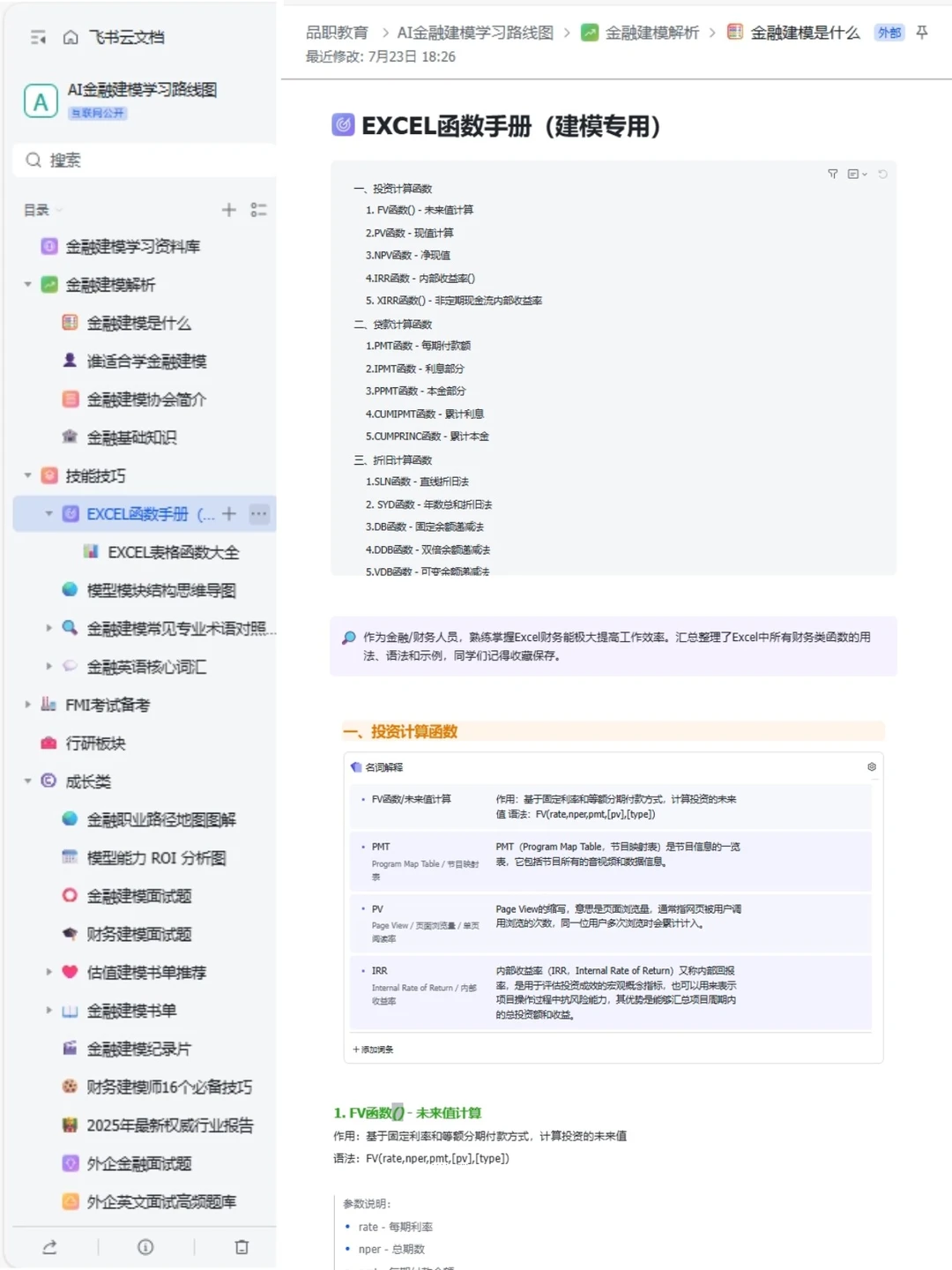The width and height of the screenshot is (952, 1270).
Task: Jump to 4.CUMIPMT函数 - 累计利息 entry
Action: point(425,414)
